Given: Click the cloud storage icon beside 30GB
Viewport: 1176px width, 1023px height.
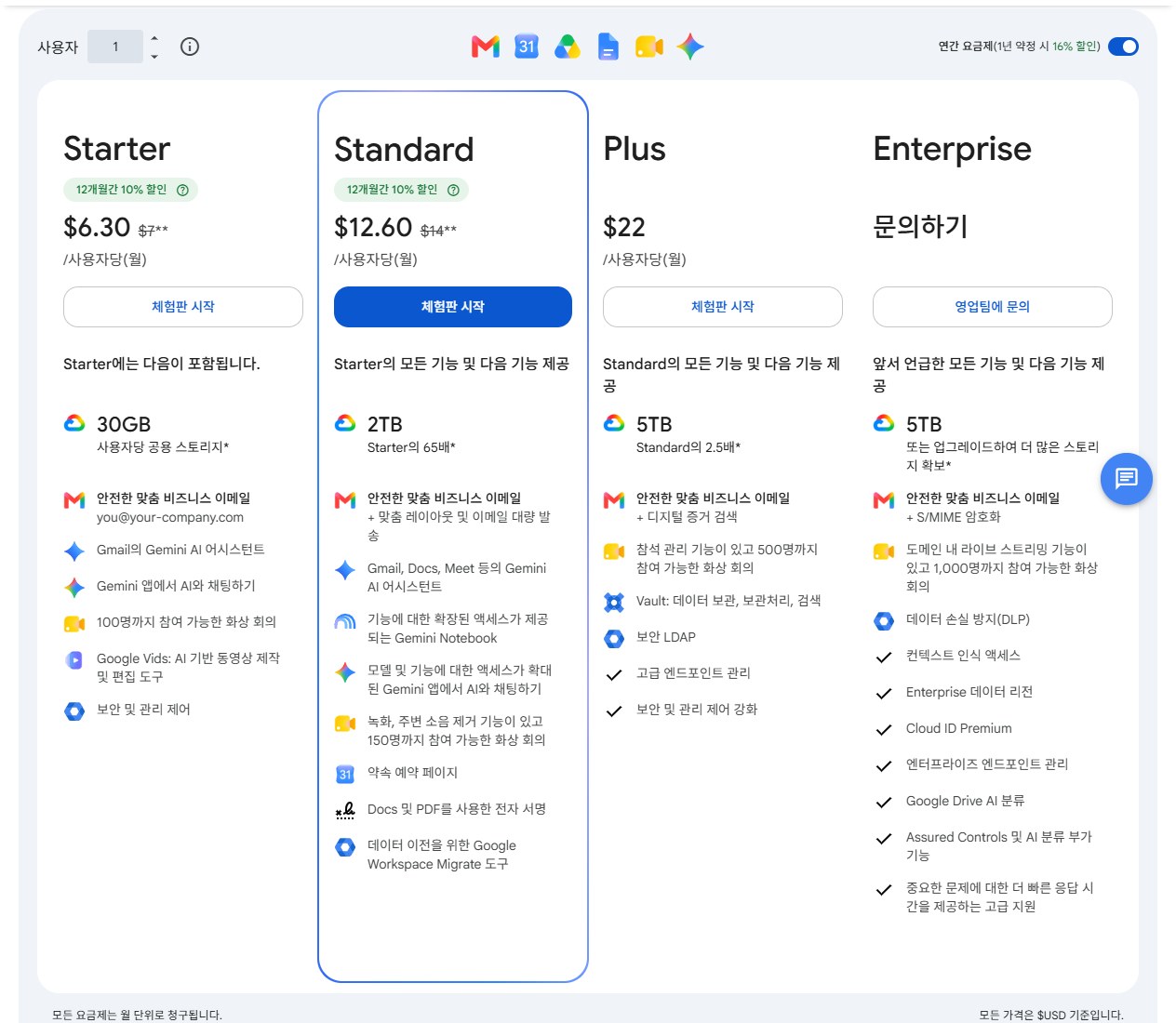Looking at the screenshot, I should point(74,424).
